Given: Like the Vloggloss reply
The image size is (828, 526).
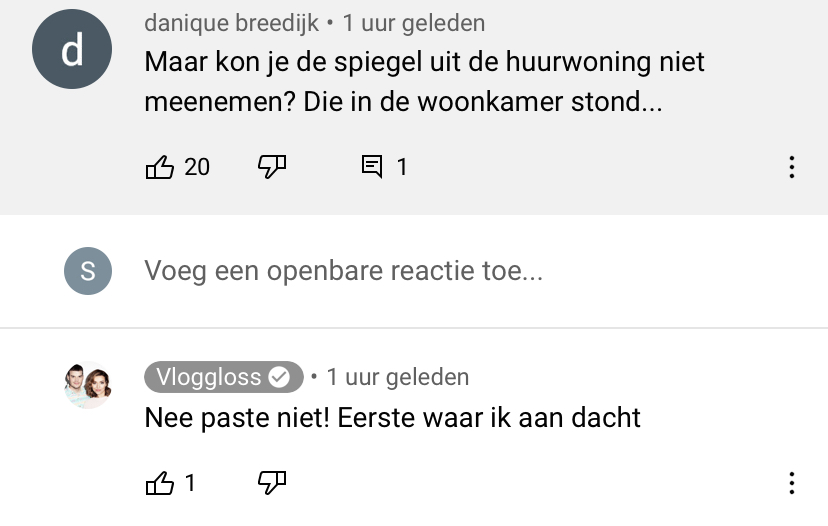Looking at the screenshot, I should tap(160, 484).
